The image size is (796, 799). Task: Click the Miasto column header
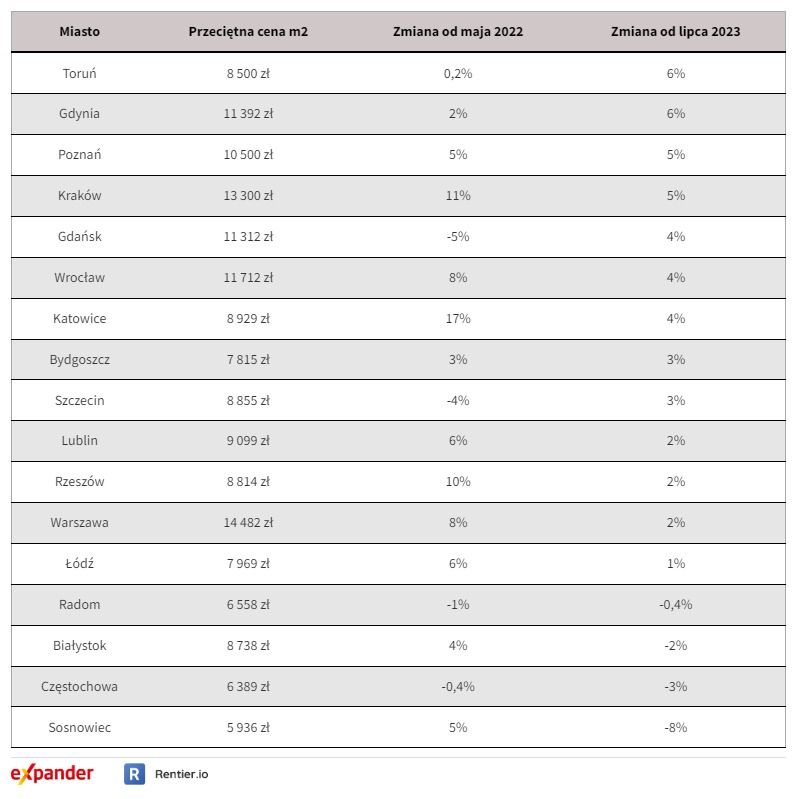pos(79,32)
